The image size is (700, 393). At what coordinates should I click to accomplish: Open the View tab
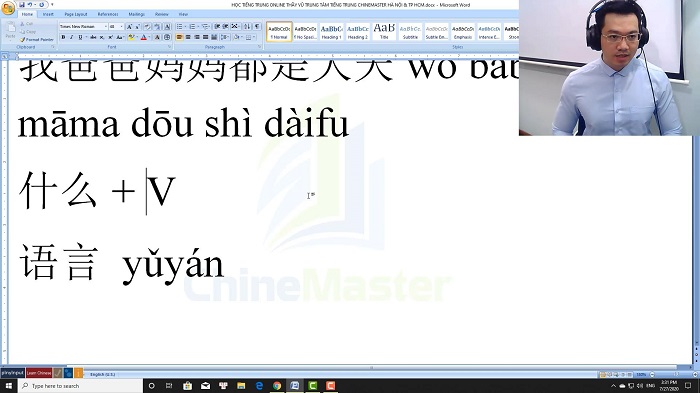click(x=183, y=14)
